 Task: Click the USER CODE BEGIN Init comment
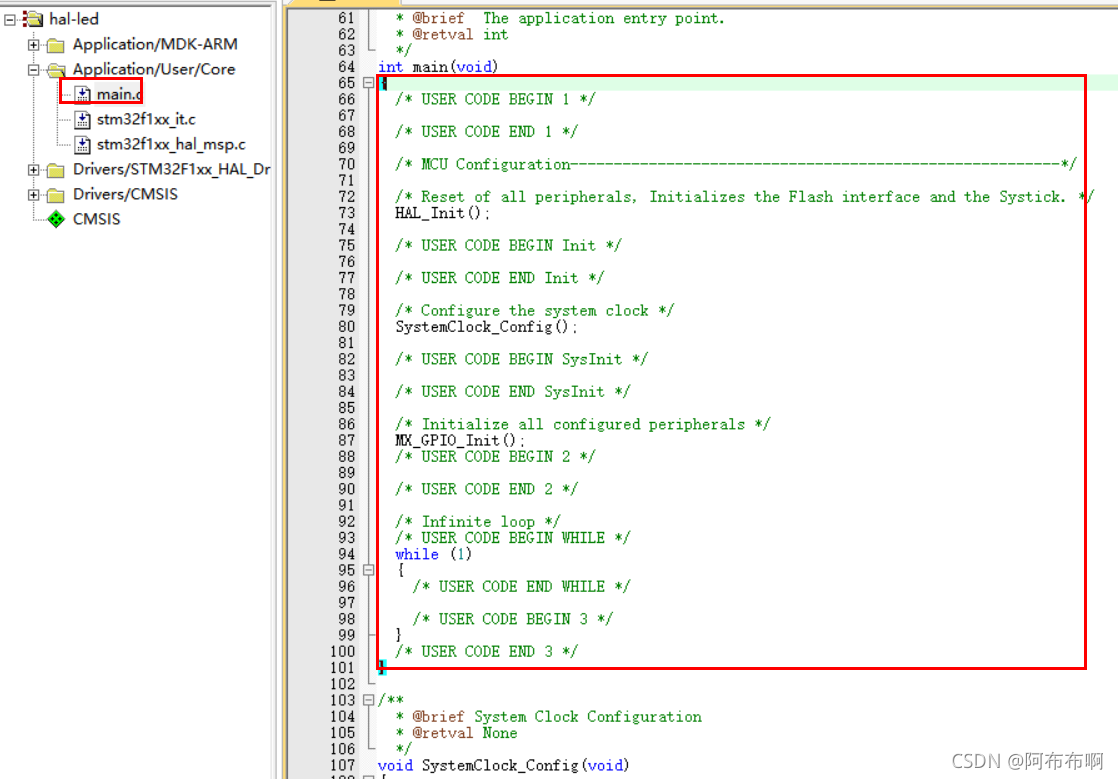click(508, 246)
